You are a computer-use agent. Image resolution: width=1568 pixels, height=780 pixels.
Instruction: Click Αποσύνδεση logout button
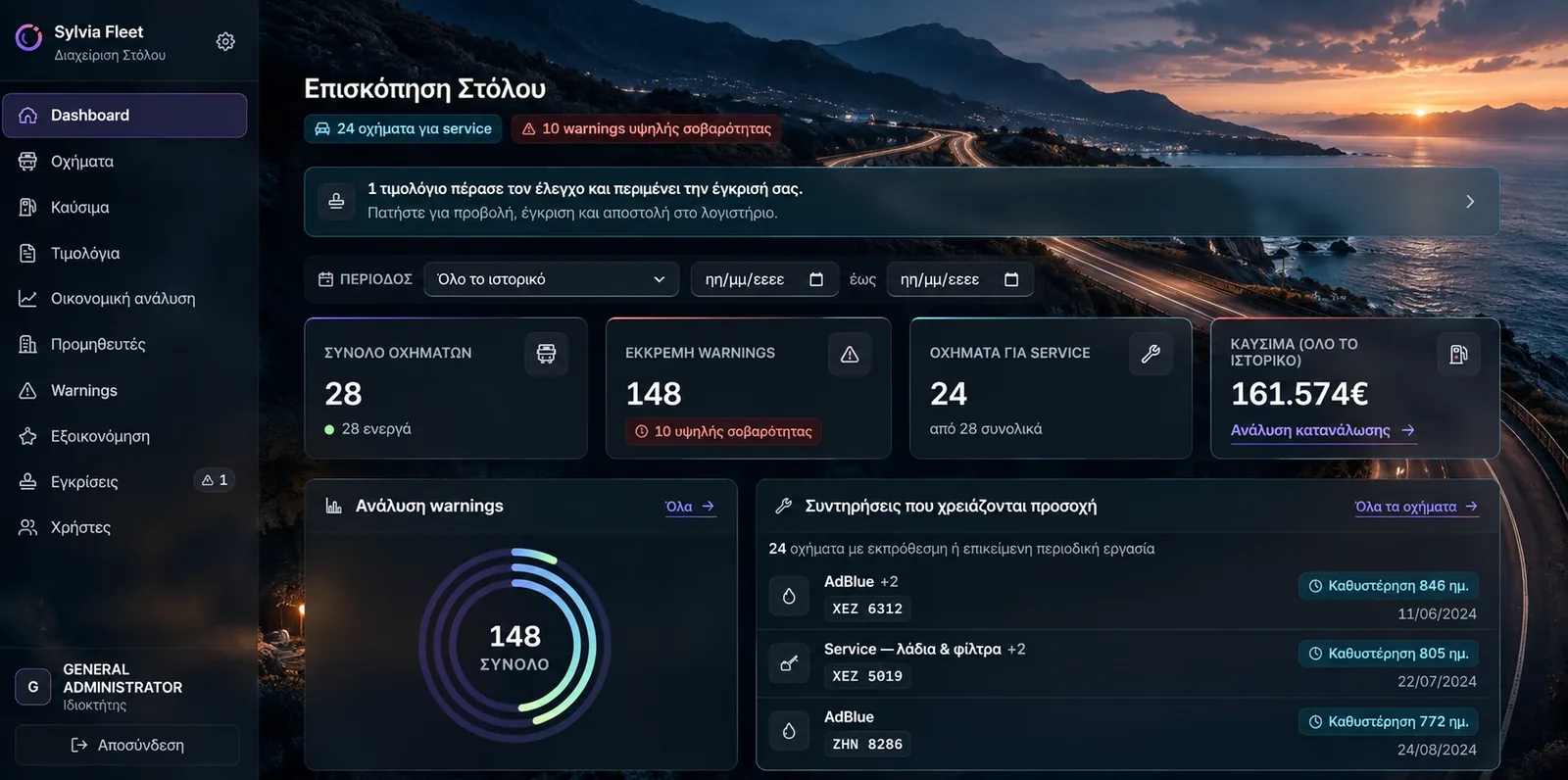point(127,745)
